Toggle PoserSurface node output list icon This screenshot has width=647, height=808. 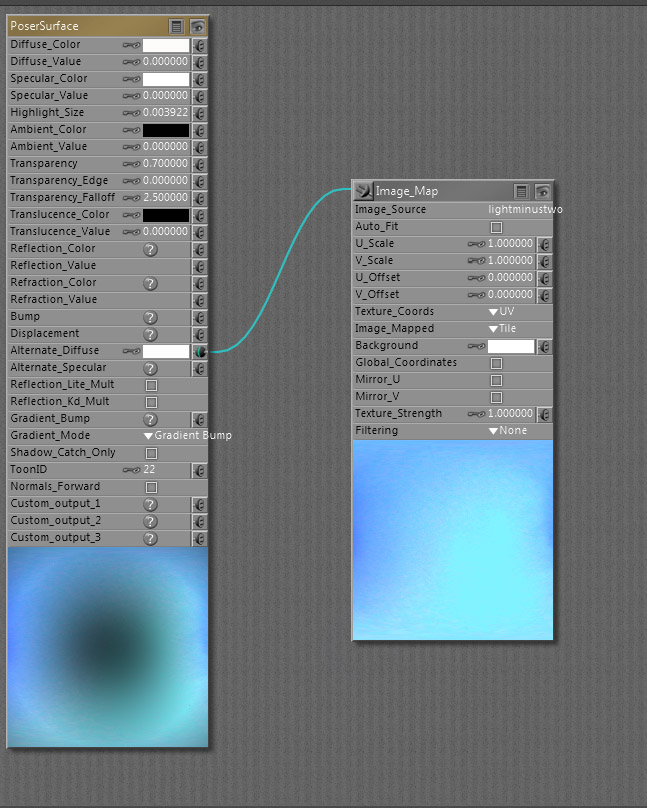[x=177, y=27]
